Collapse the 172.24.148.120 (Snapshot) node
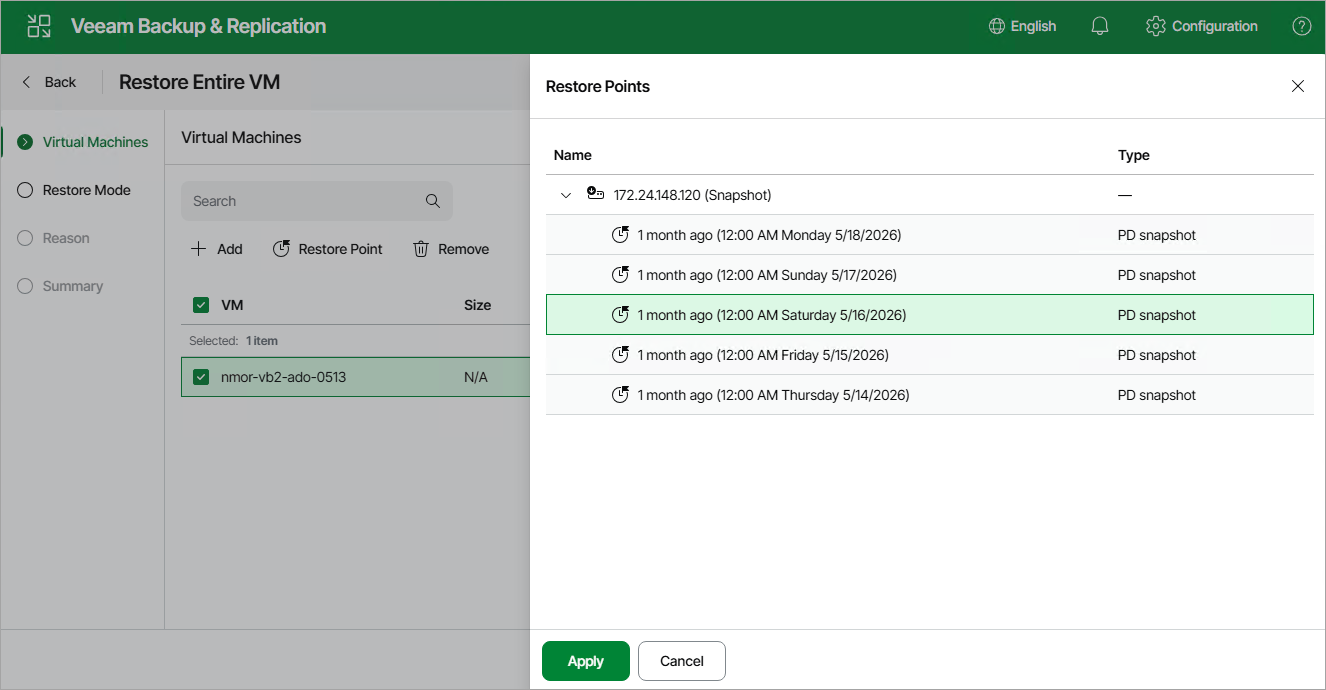Screen dimensions: 1326x690 click(x=566, y=195)
